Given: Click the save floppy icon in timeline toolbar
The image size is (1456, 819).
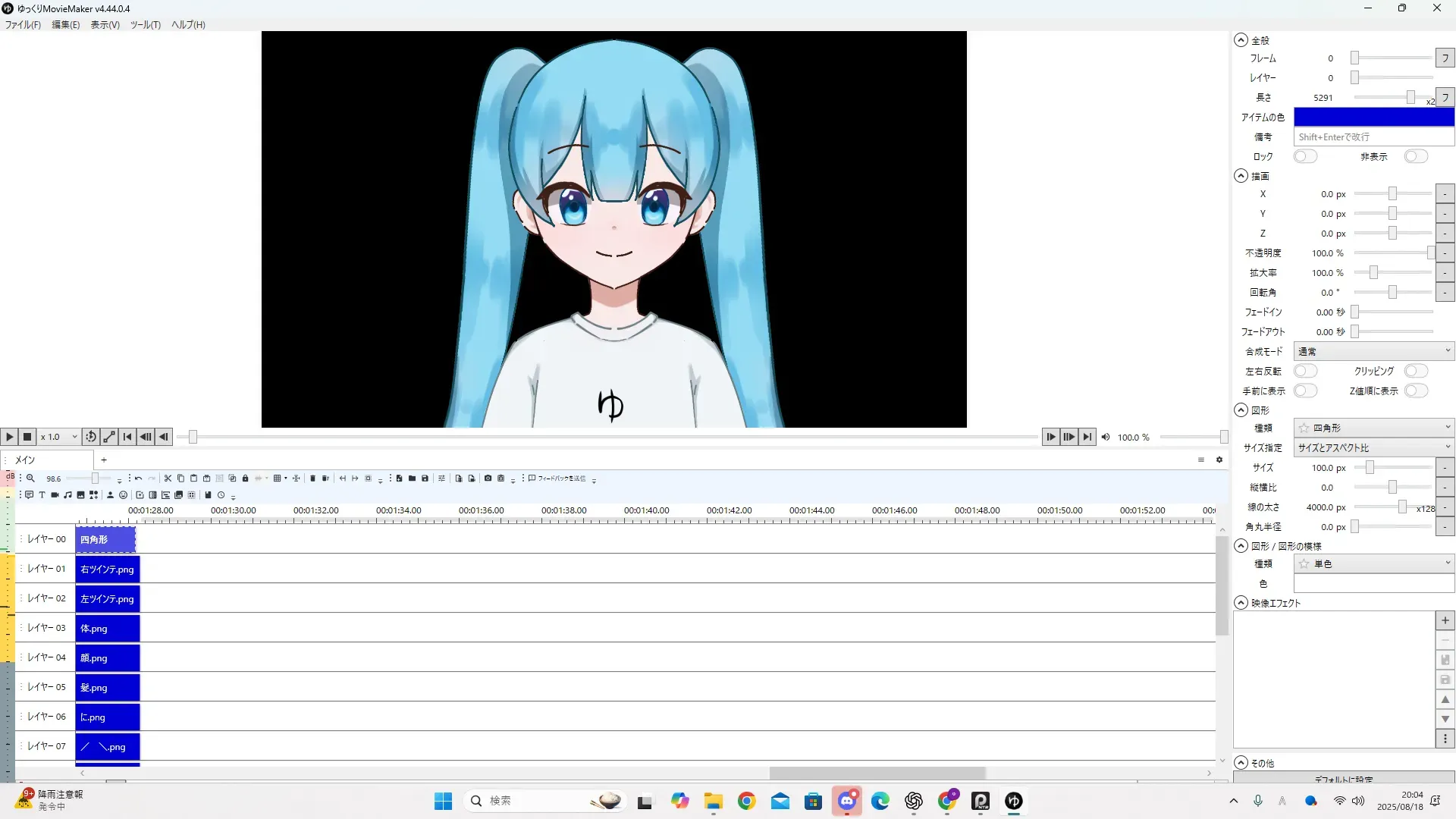Looking at the screenshot, I should coord(425,479).
